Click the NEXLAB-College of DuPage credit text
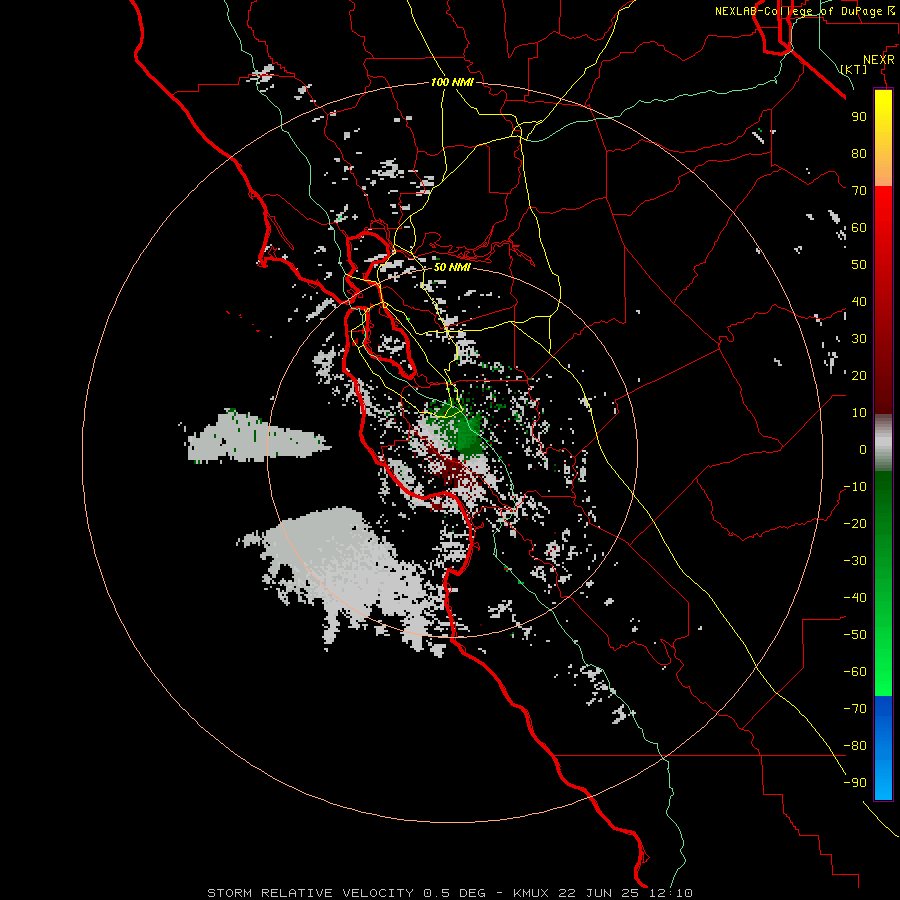Image resolution: width=900 pixels, height=900 pixels. tap(805, 11)
